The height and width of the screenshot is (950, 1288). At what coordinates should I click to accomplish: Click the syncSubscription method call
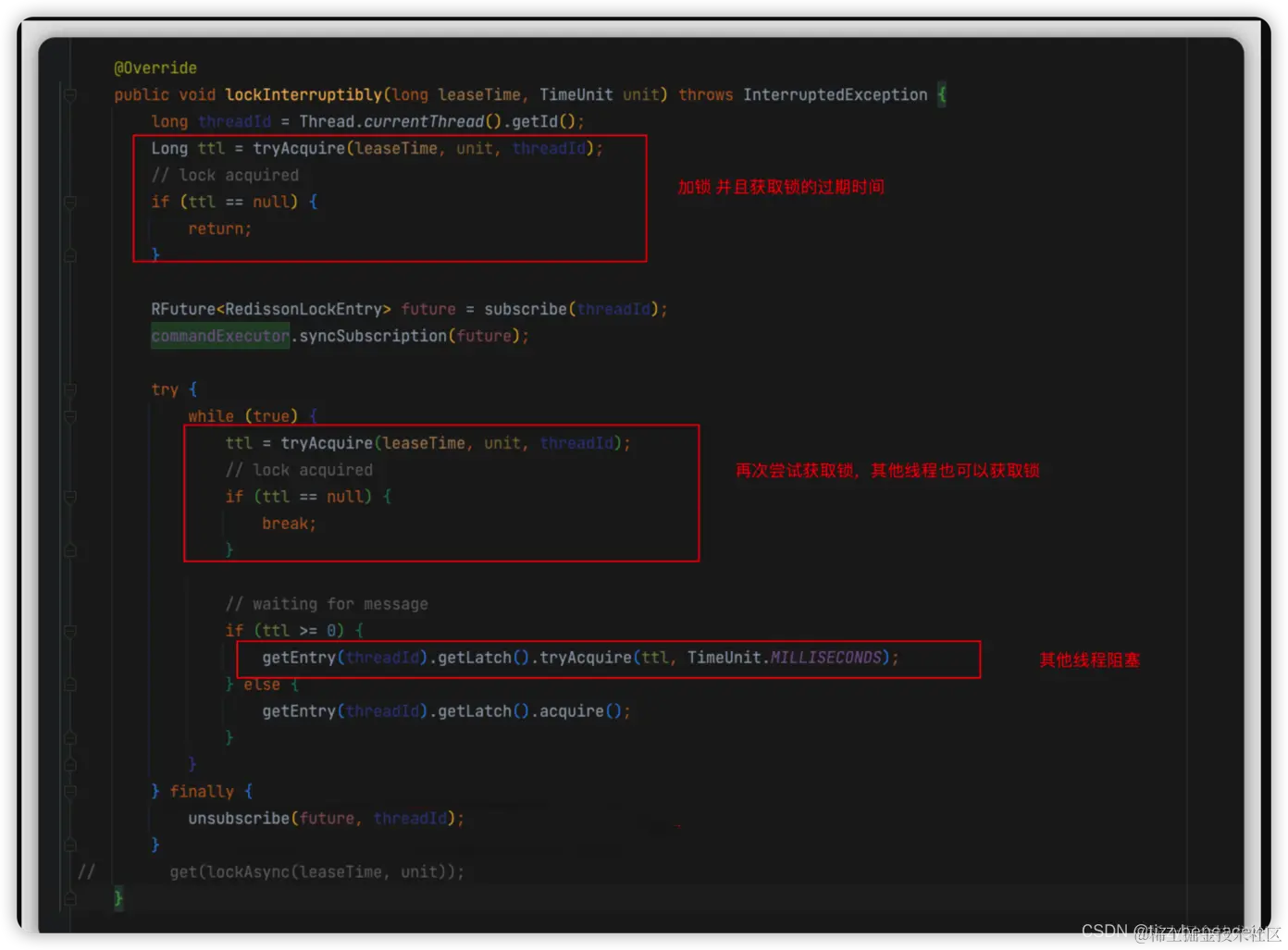point(373,336)
